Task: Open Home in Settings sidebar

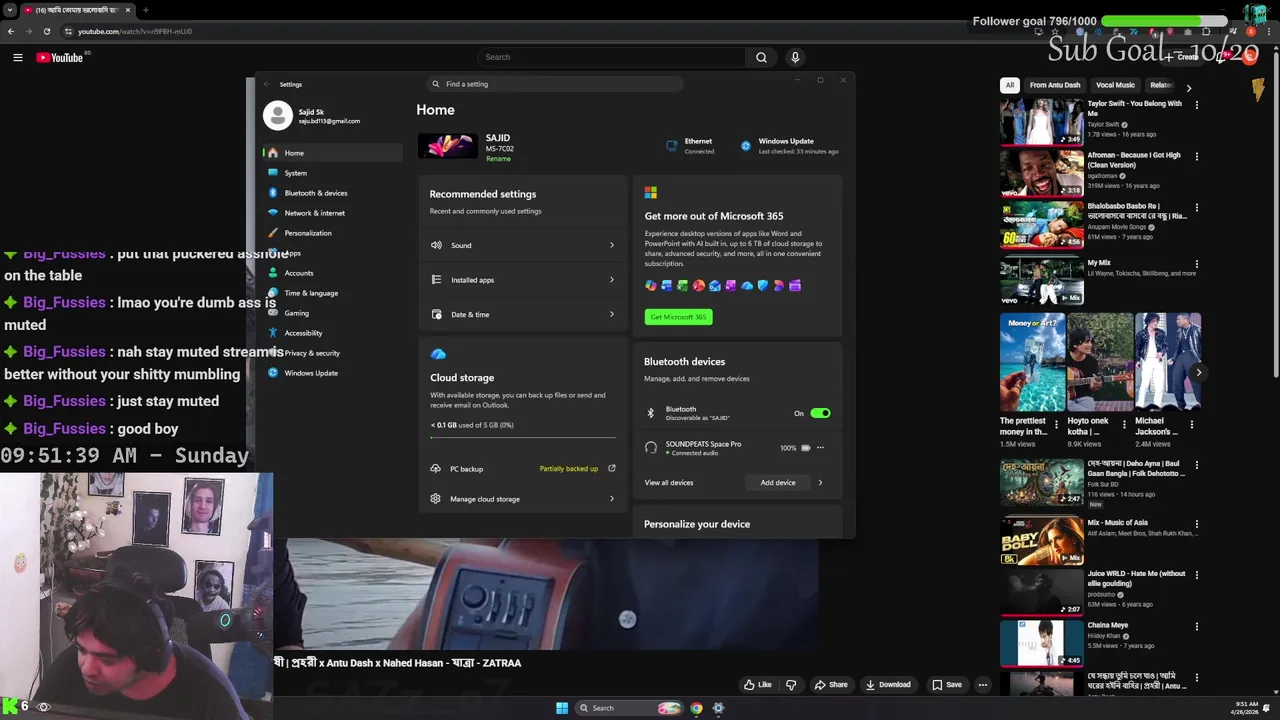Action: coord(332,153)
